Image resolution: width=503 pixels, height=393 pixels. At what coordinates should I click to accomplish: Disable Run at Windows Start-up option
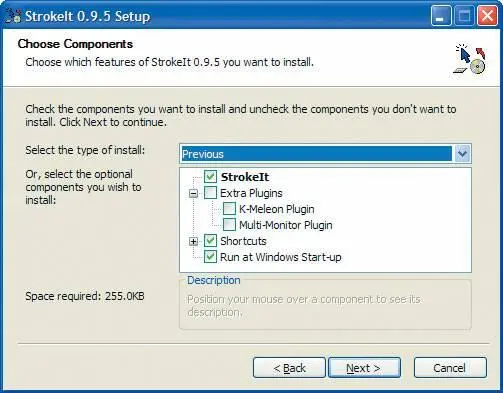[210, 257]
